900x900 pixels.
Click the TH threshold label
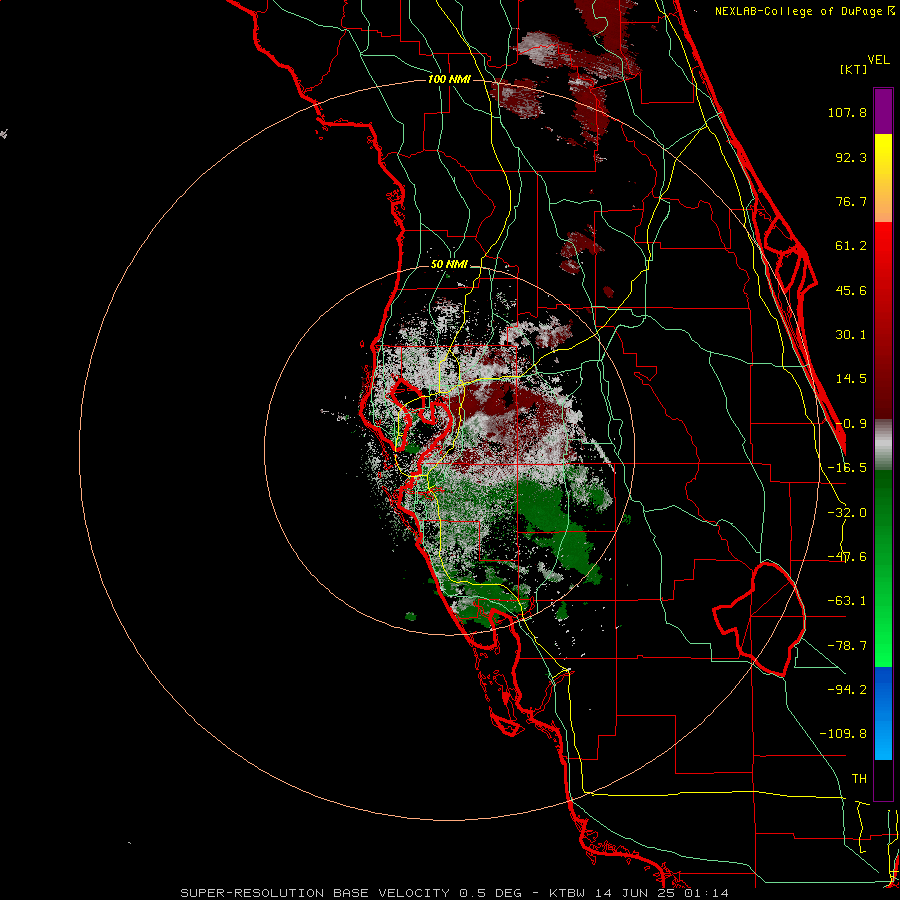click(x=859, y=779)
